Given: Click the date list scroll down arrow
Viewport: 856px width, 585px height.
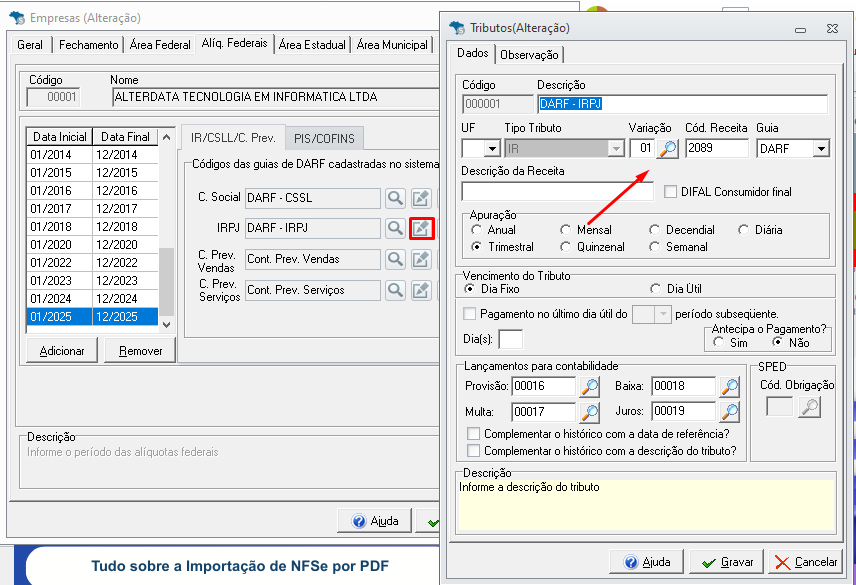Looking at the screenshot, I should tap(167, 324).
